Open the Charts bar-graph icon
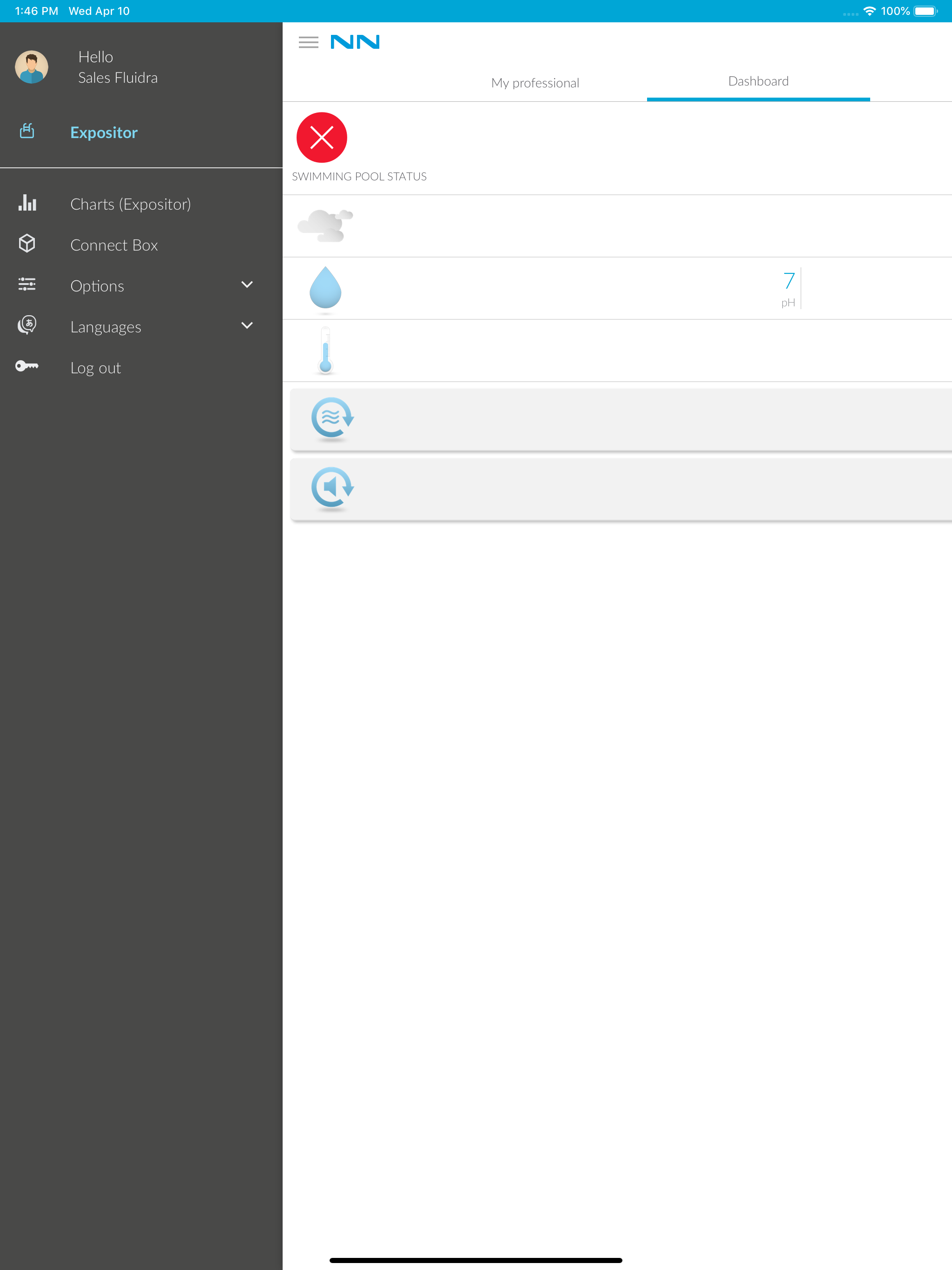952x1270 pixels. coord(27,203)
